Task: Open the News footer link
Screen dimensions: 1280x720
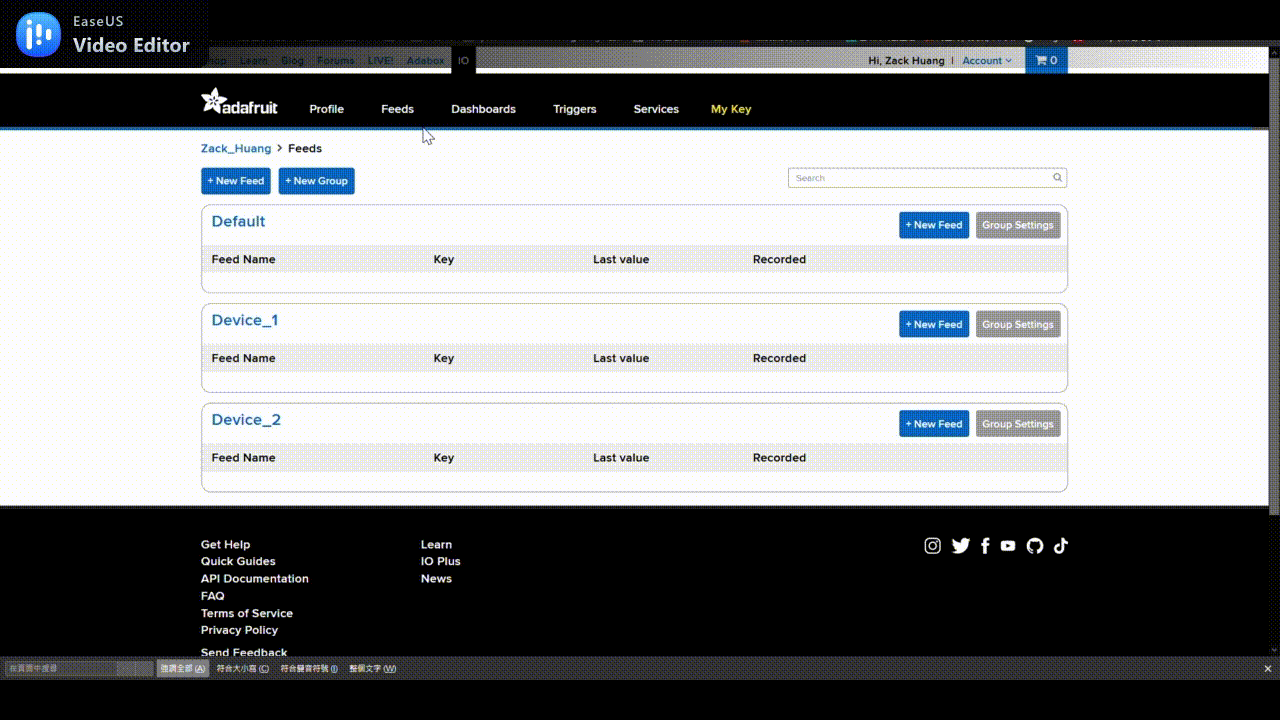Action: tap(436, 579)
